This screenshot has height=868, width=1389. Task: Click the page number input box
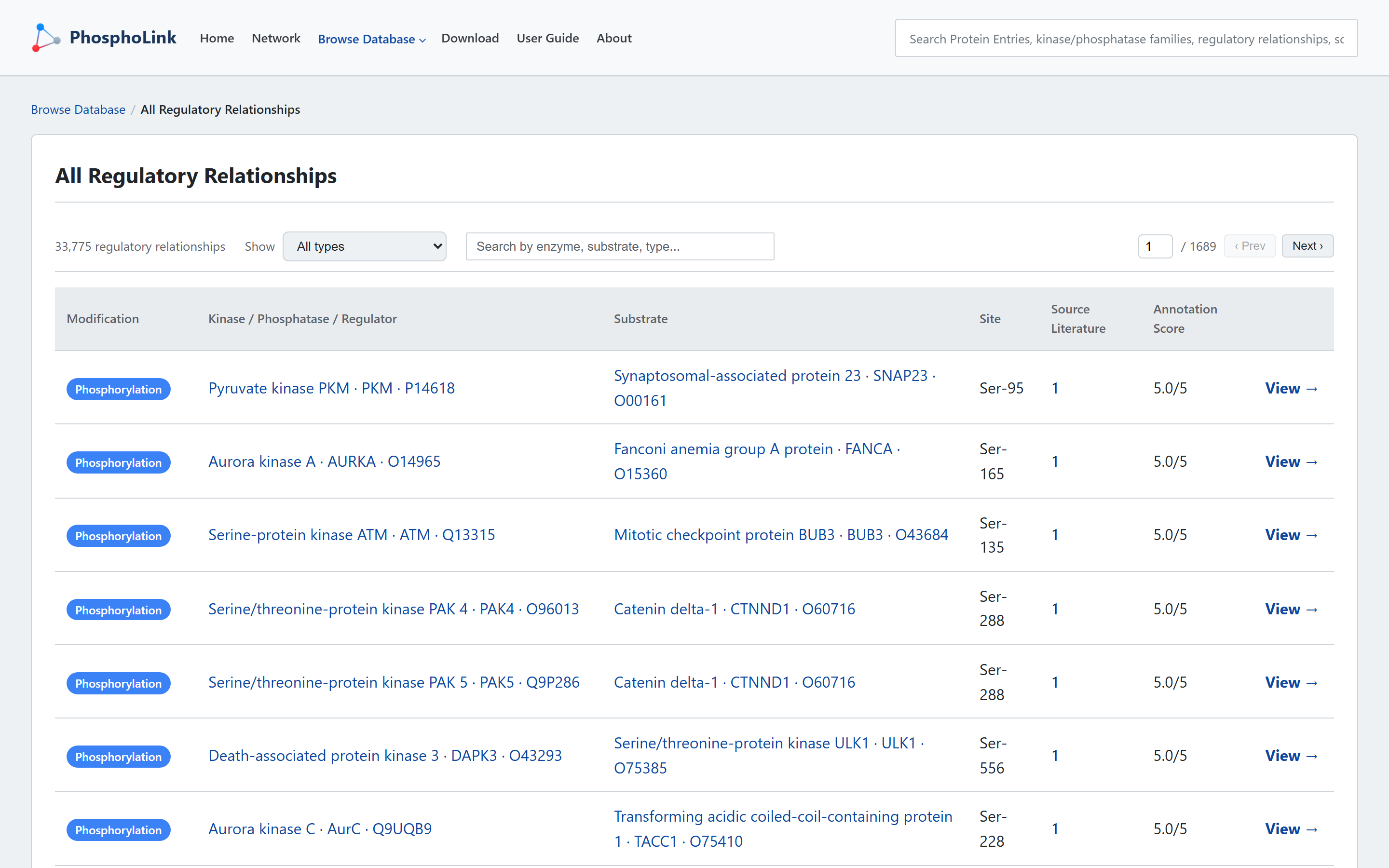click(1155, 246)
